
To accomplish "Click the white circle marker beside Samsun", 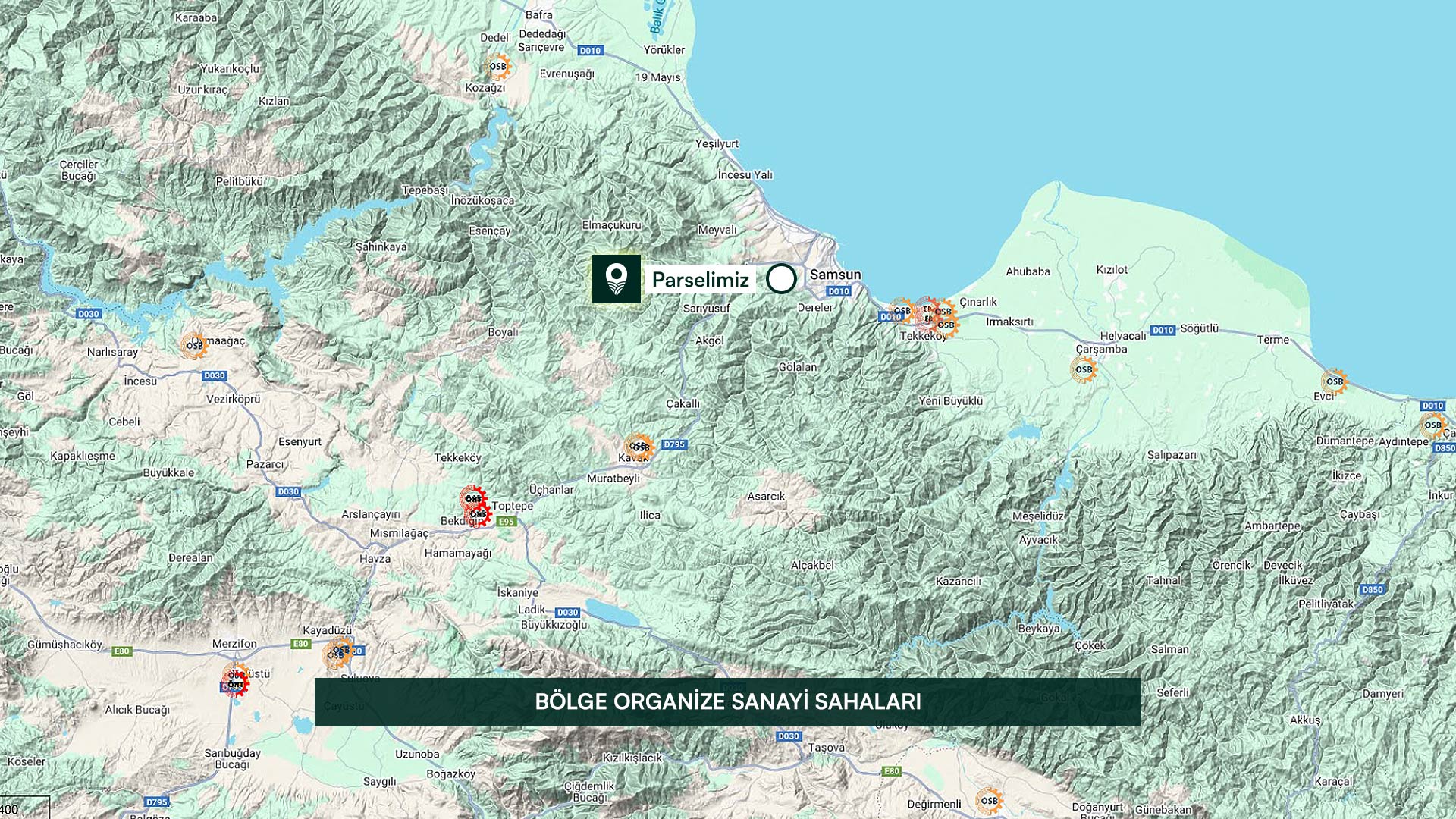I will (781, 279).
